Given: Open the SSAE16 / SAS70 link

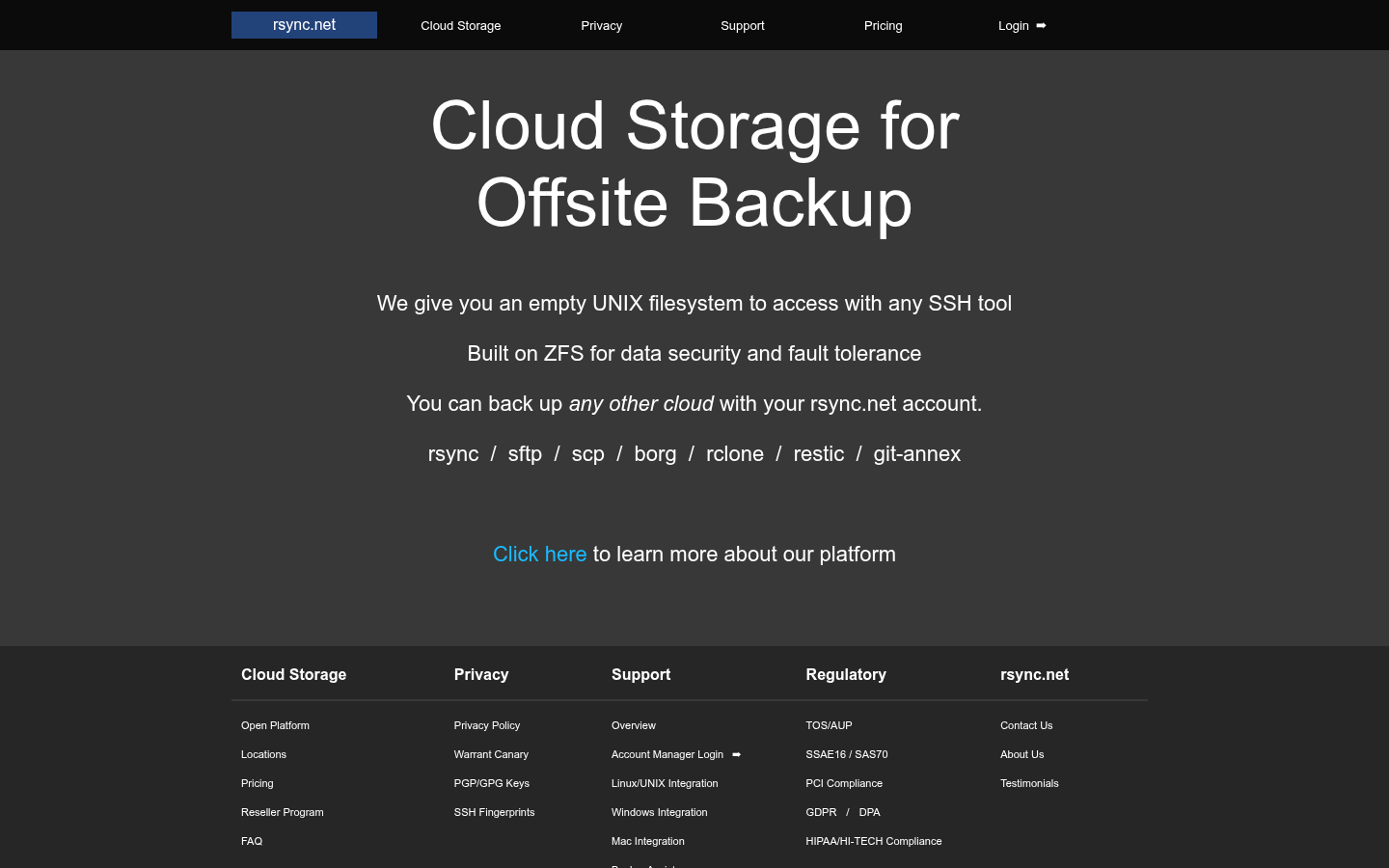Looking at the screenshot, I should [847, 754].
